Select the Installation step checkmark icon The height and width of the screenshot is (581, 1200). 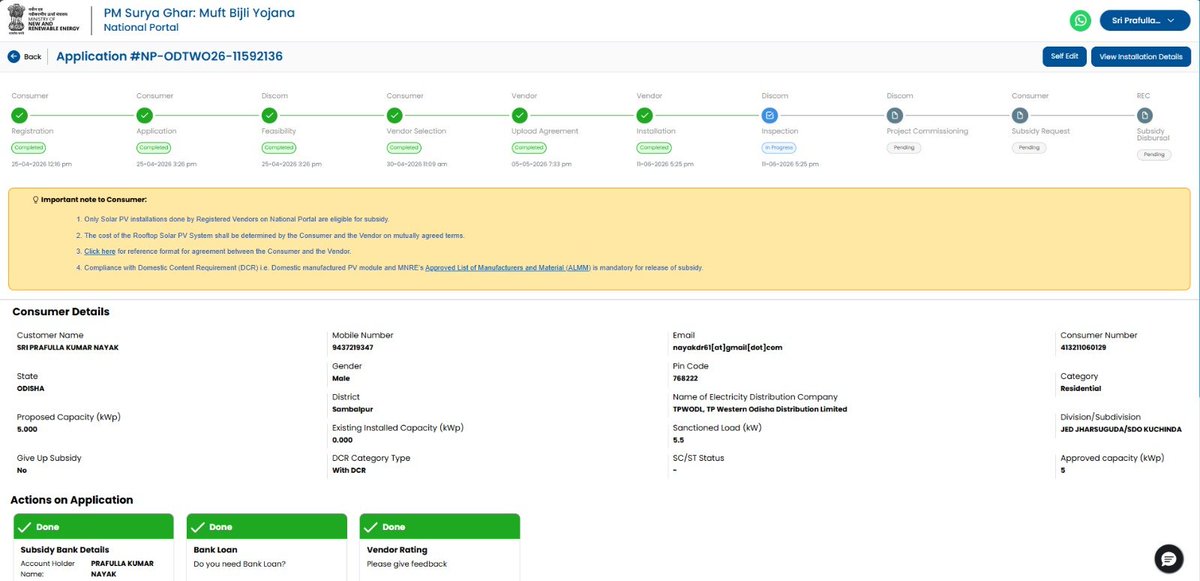click(x=644, y=115)
